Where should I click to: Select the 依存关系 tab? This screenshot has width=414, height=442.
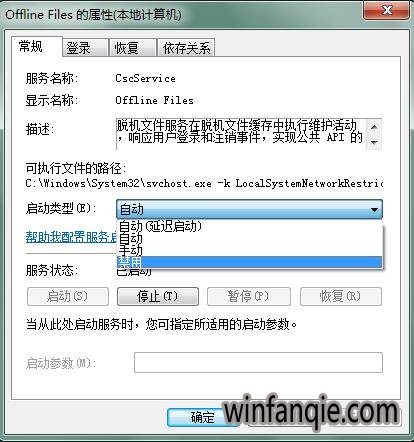coord(186,48)
